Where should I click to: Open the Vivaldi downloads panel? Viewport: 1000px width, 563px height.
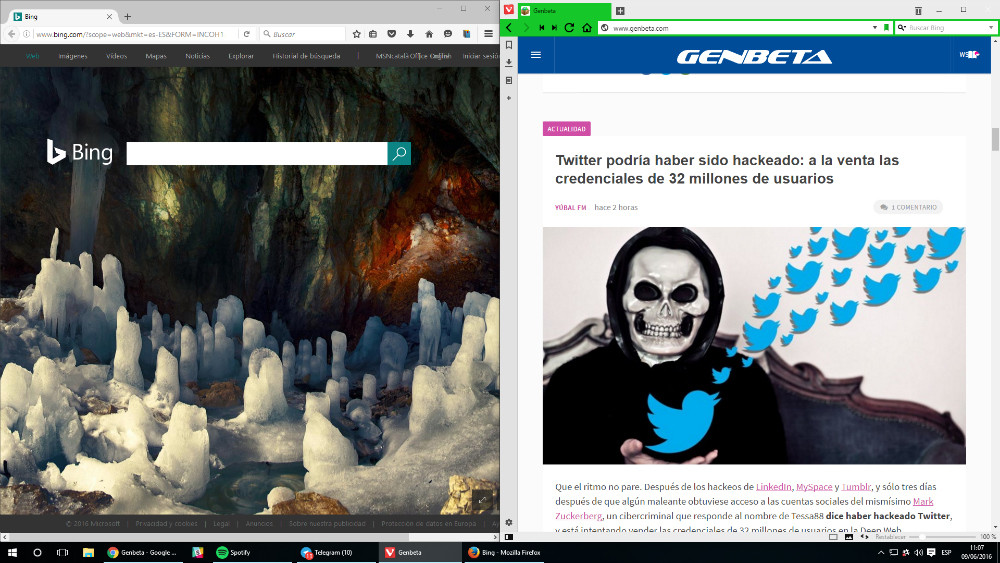[508, 62]
